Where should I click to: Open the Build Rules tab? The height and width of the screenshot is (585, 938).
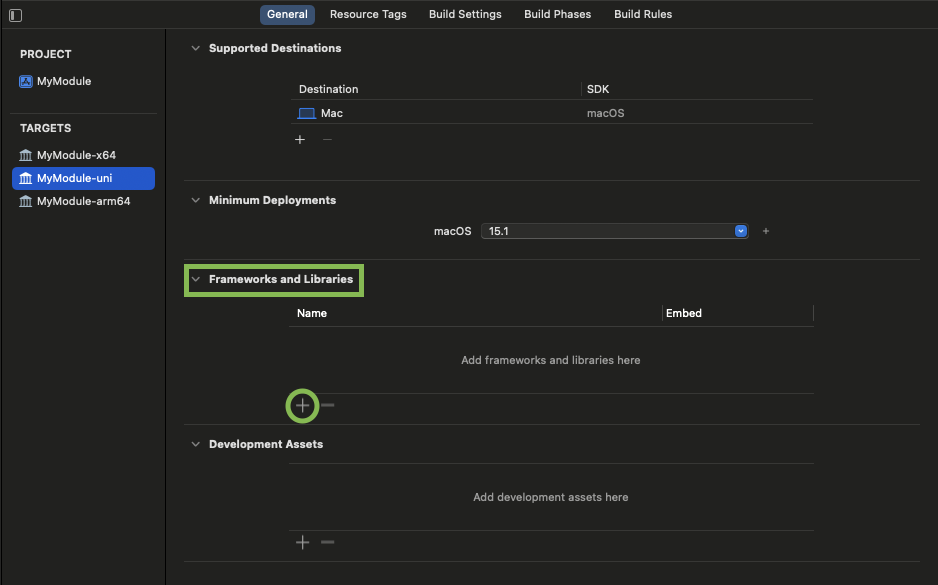(643, 14)
